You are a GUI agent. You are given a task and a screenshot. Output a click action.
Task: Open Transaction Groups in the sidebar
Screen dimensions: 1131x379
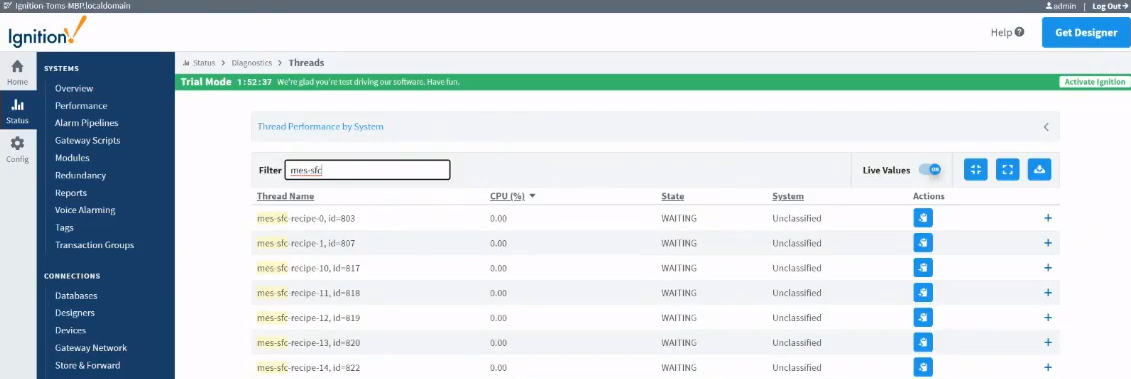coord(94,245)
